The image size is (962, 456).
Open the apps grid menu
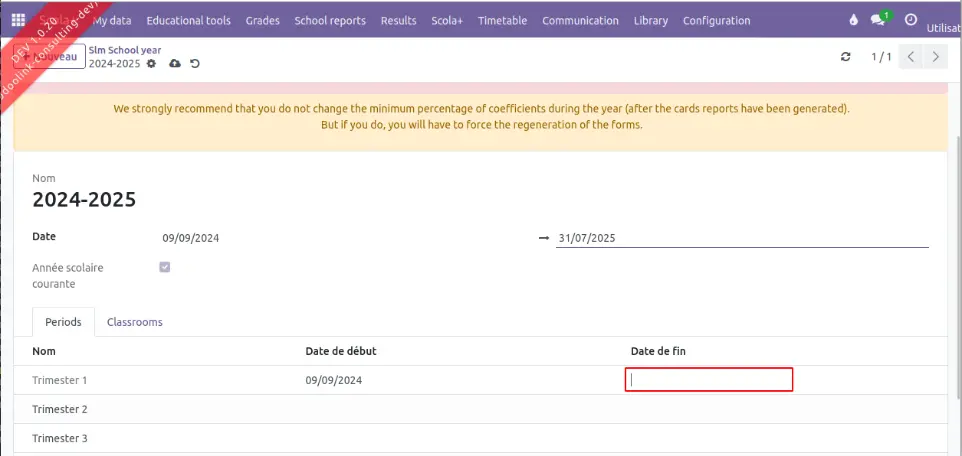(18, 20)
